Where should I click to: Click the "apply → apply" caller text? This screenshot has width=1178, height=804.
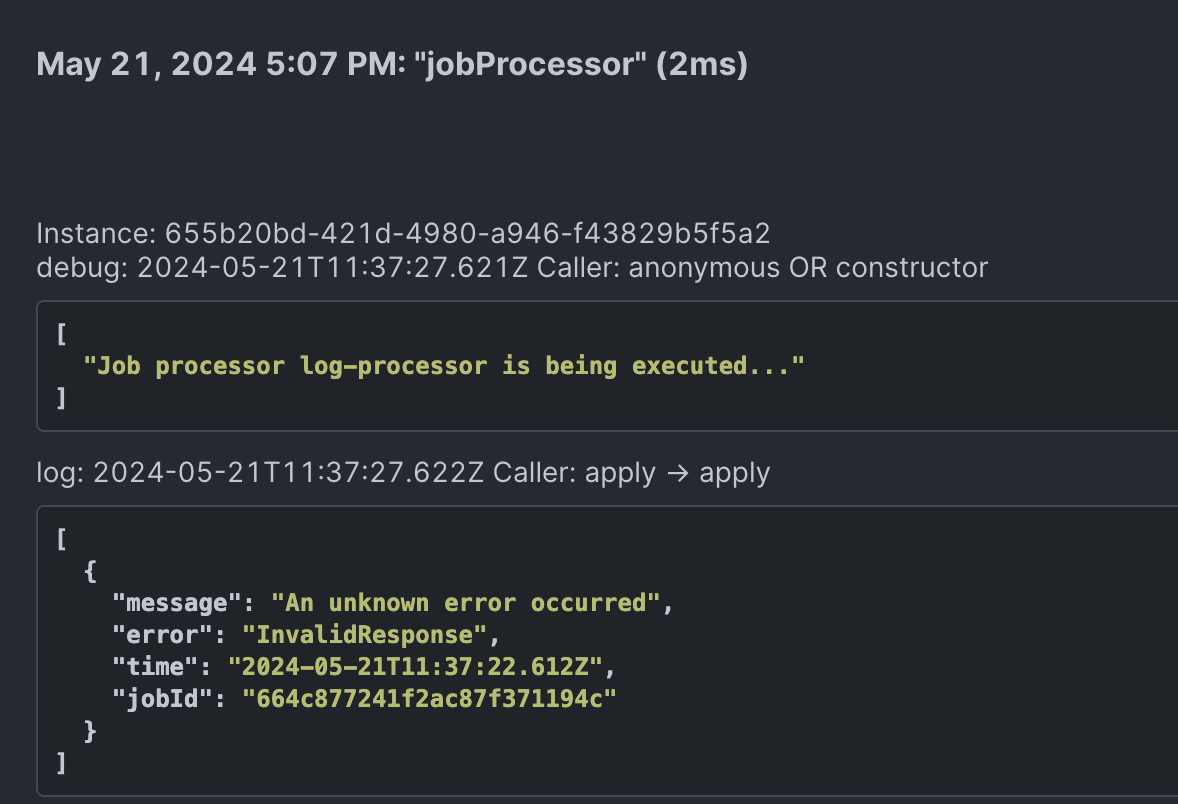coord(677,472)
